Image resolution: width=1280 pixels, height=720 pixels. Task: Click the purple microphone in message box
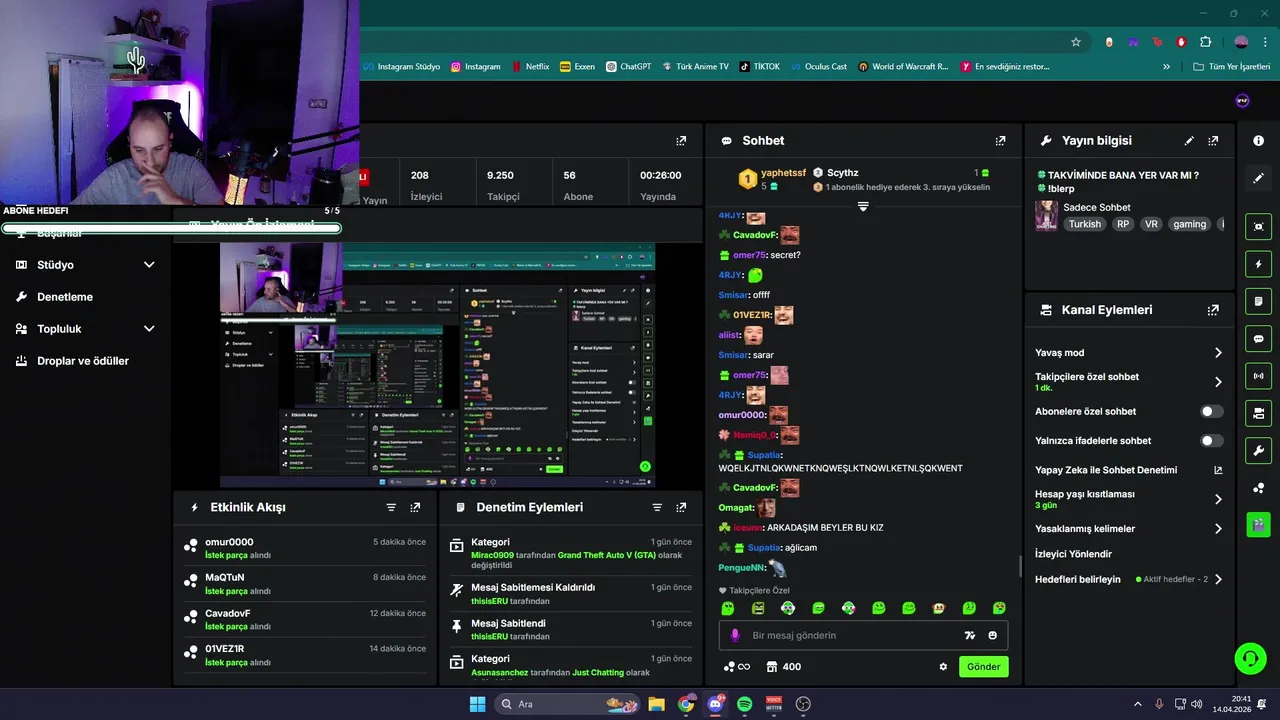[735, 635]
